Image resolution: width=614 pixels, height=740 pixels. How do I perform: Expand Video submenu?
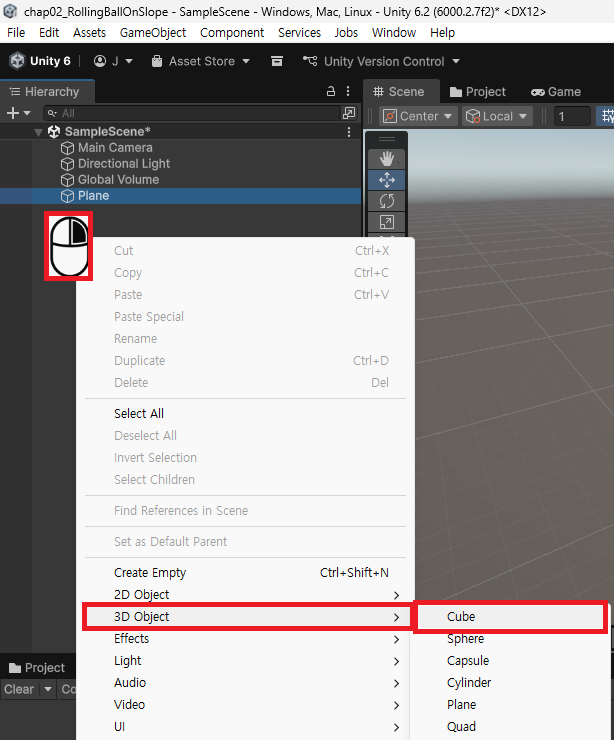point(245,705)
